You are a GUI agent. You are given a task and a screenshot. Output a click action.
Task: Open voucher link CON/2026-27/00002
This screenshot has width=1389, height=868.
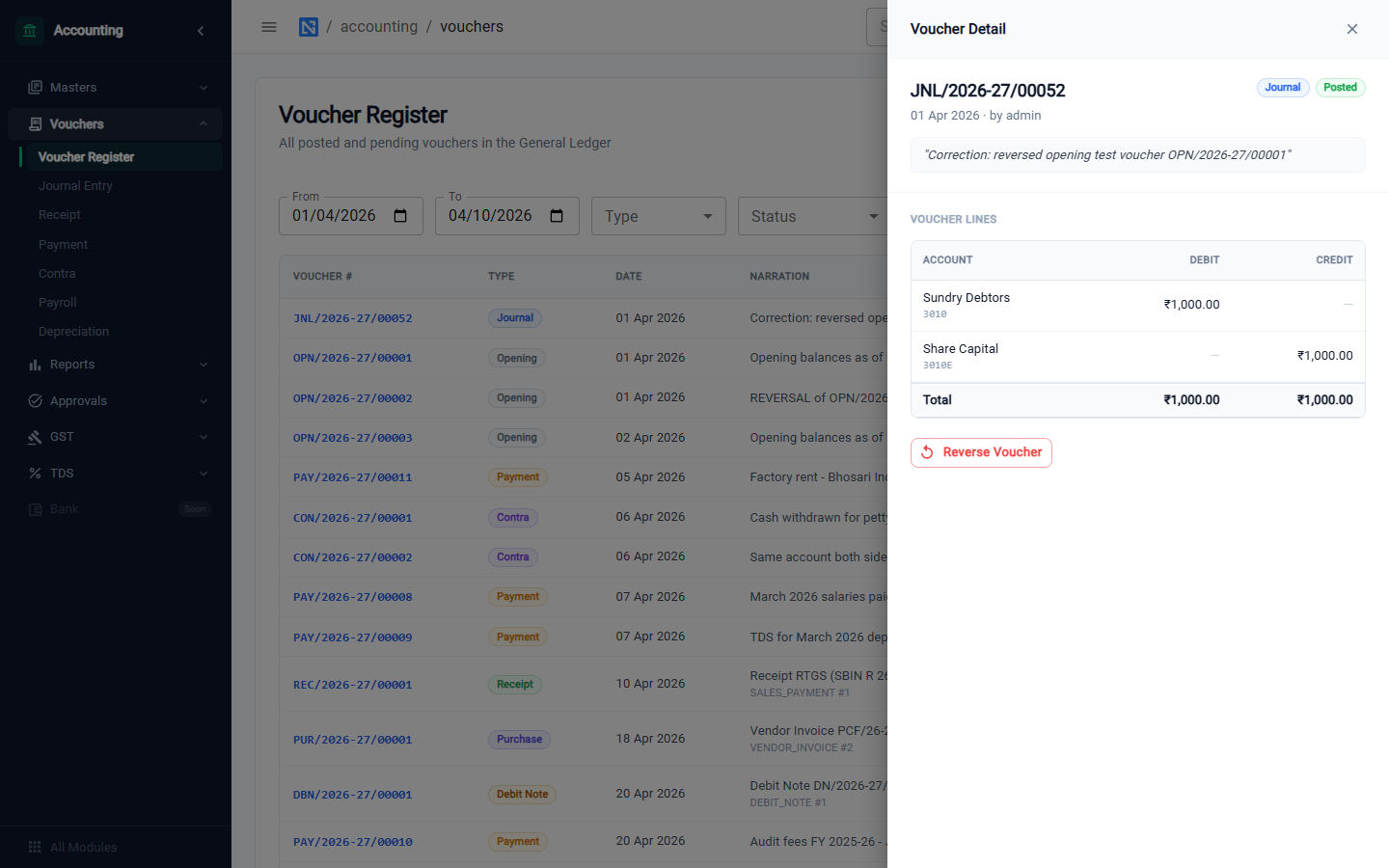pos(353,557)
